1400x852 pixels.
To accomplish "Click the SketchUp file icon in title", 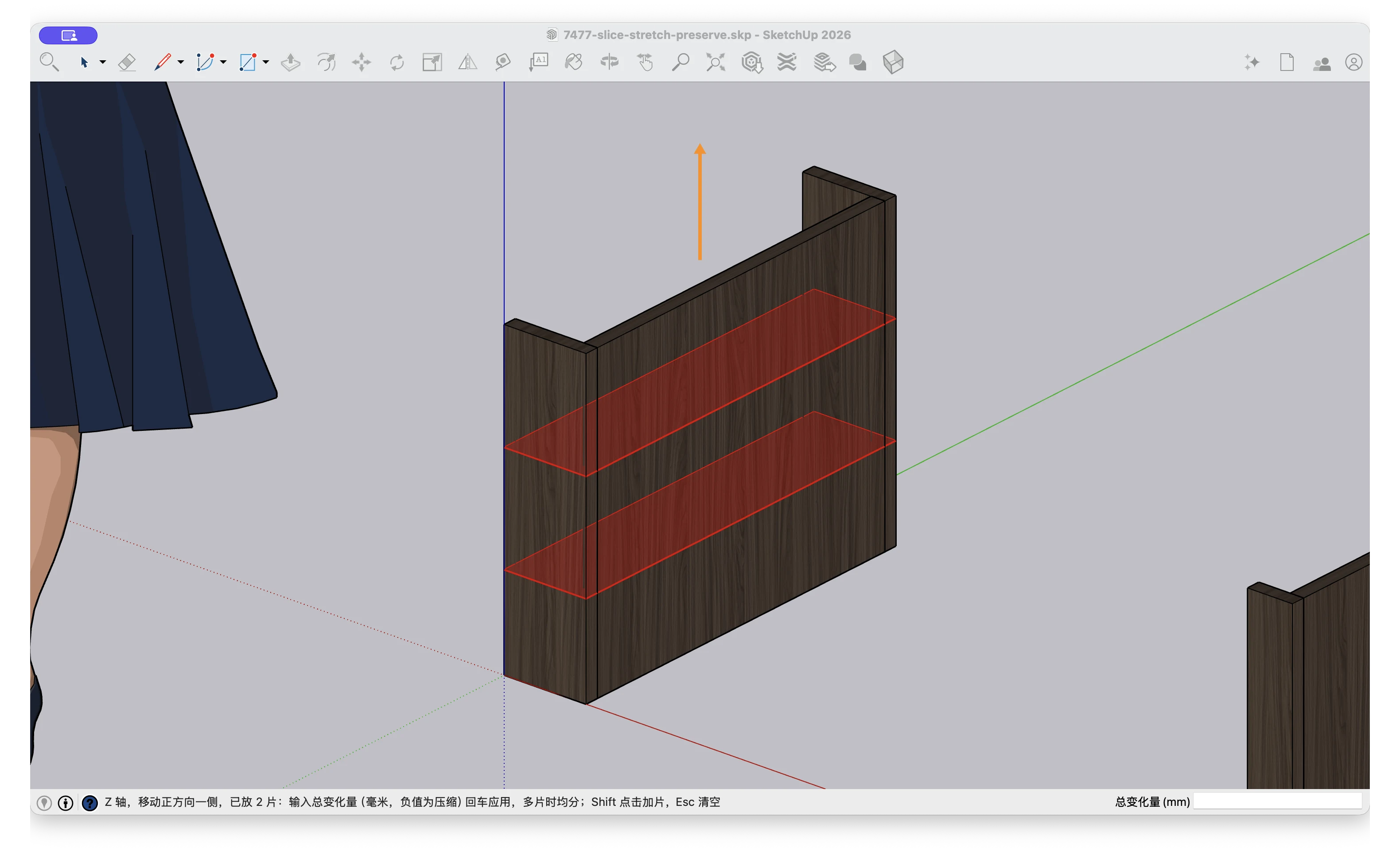I will point(552,35).
